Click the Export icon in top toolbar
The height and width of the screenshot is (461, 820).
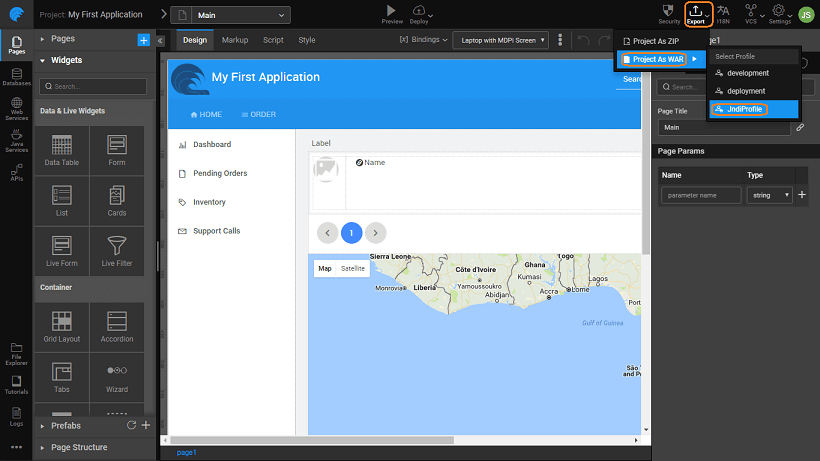696,13
